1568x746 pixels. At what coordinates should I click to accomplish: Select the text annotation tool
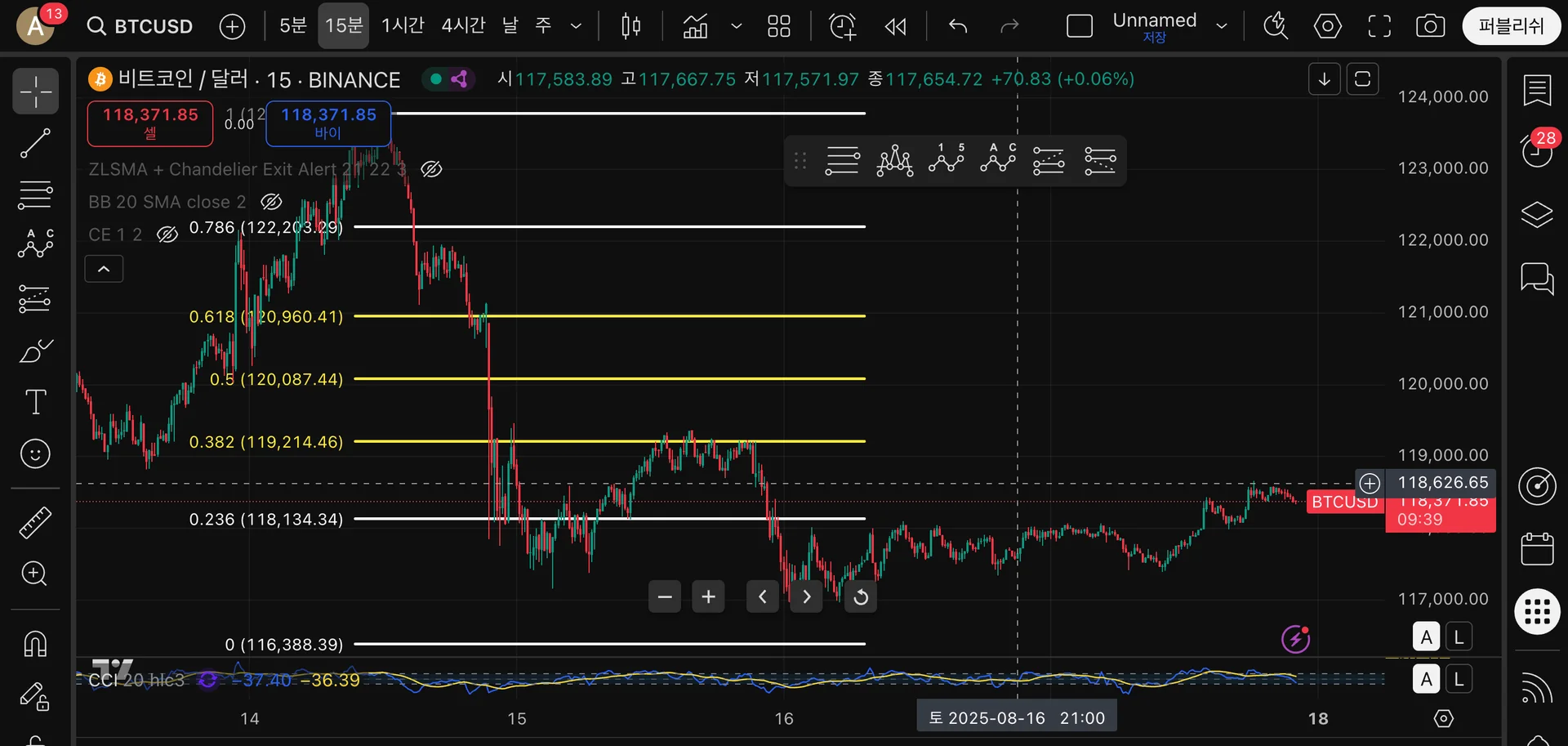(35, 402)
